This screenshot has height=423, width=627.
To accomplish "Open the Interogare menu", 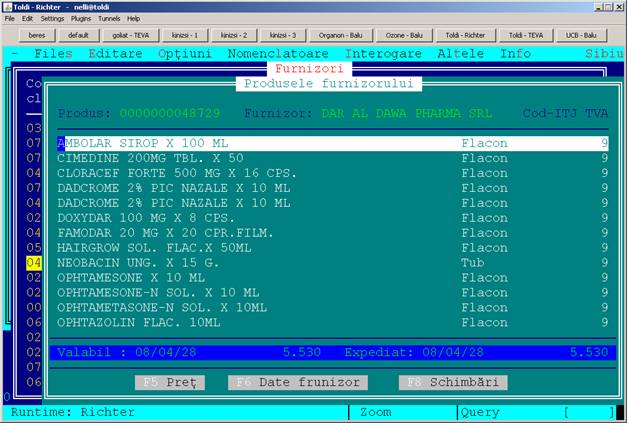I will click(x=383, y=54).
